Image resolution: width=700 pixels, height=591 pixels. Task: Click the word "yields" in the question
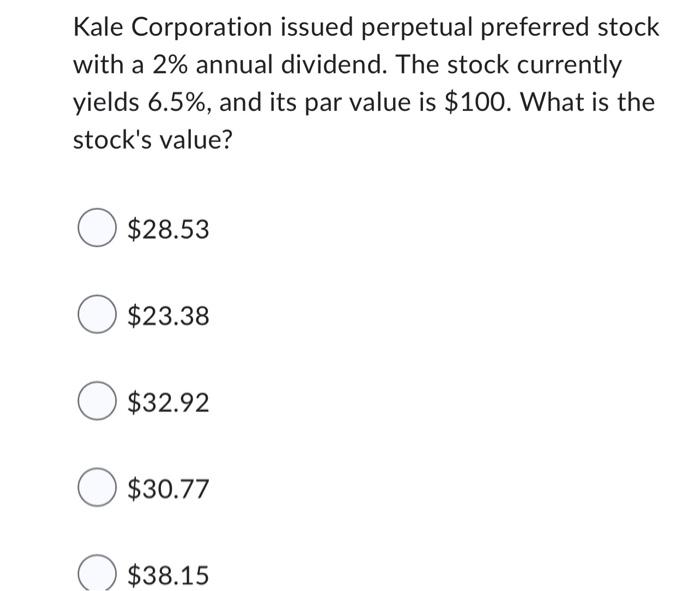(x=103, y=102)
